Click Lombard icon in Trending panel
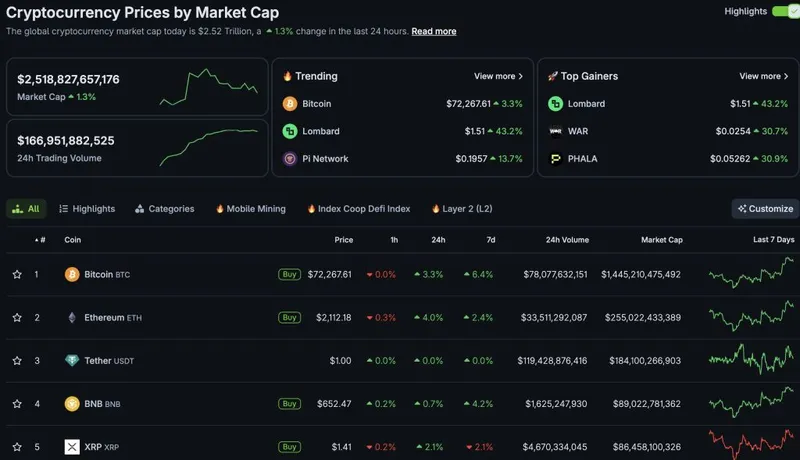This screenshot has width=800, height=460. [x=290, y=131]
